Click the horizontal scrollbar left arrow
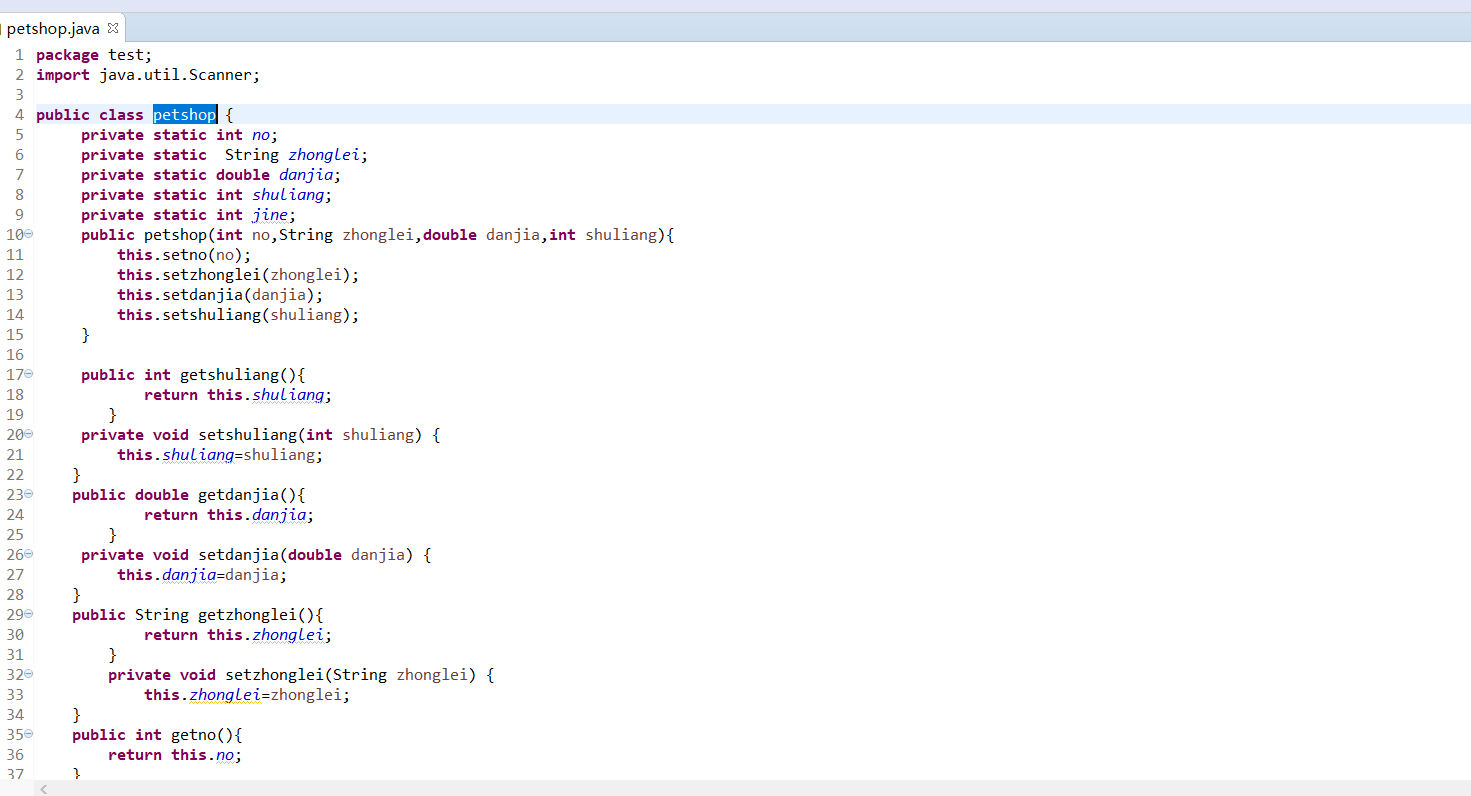The height and width of the screenshot is (796, 1471). click(x=42, y=789)
